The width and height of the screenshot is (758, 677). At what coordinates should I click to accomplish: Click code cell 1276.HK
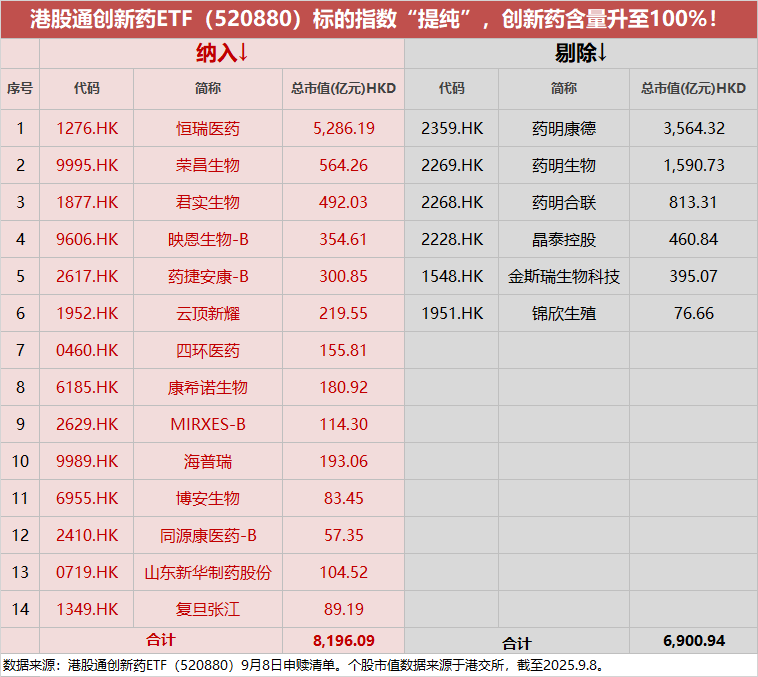pos(87,128)
